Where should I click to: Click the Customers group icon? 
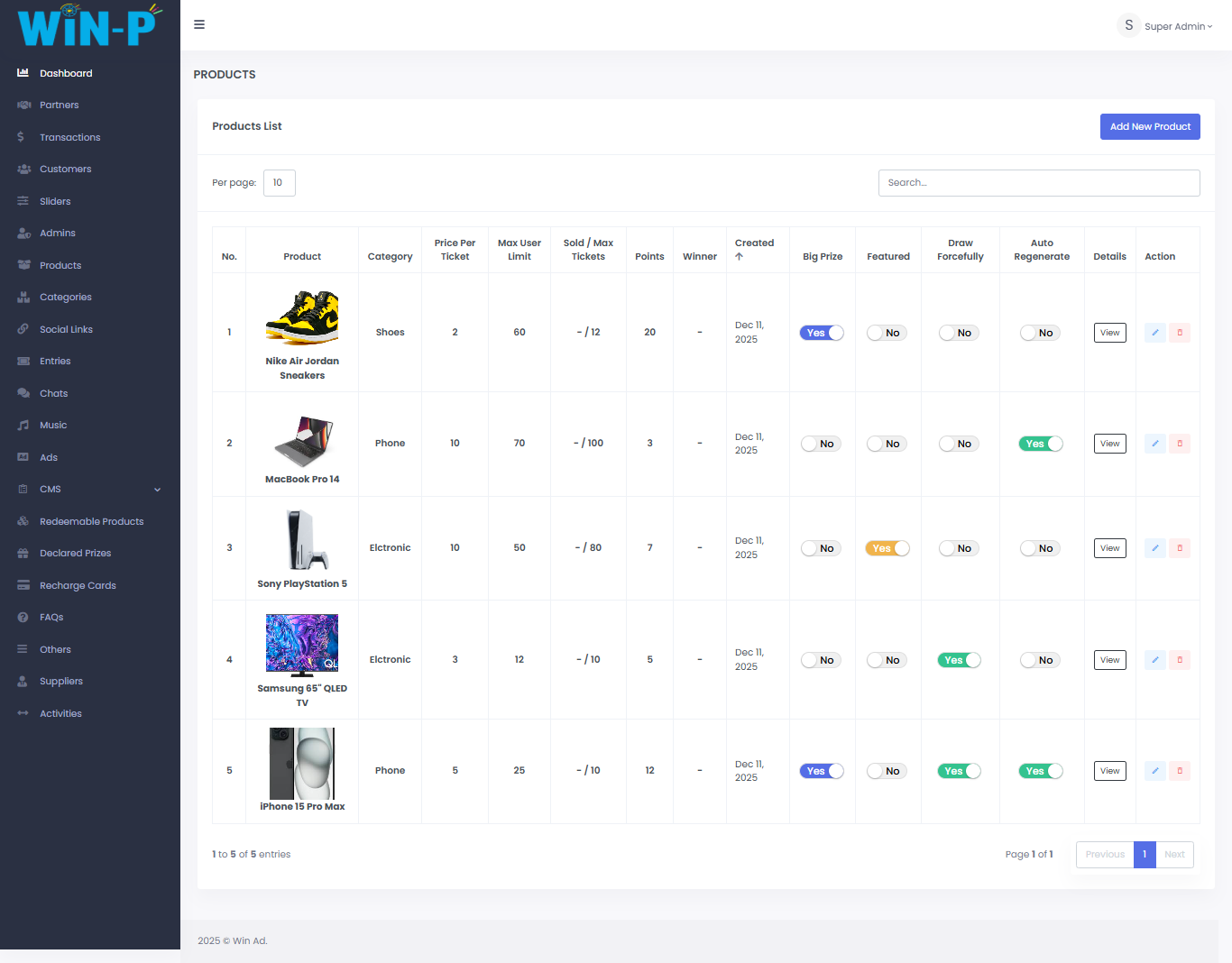coord(23,170)
